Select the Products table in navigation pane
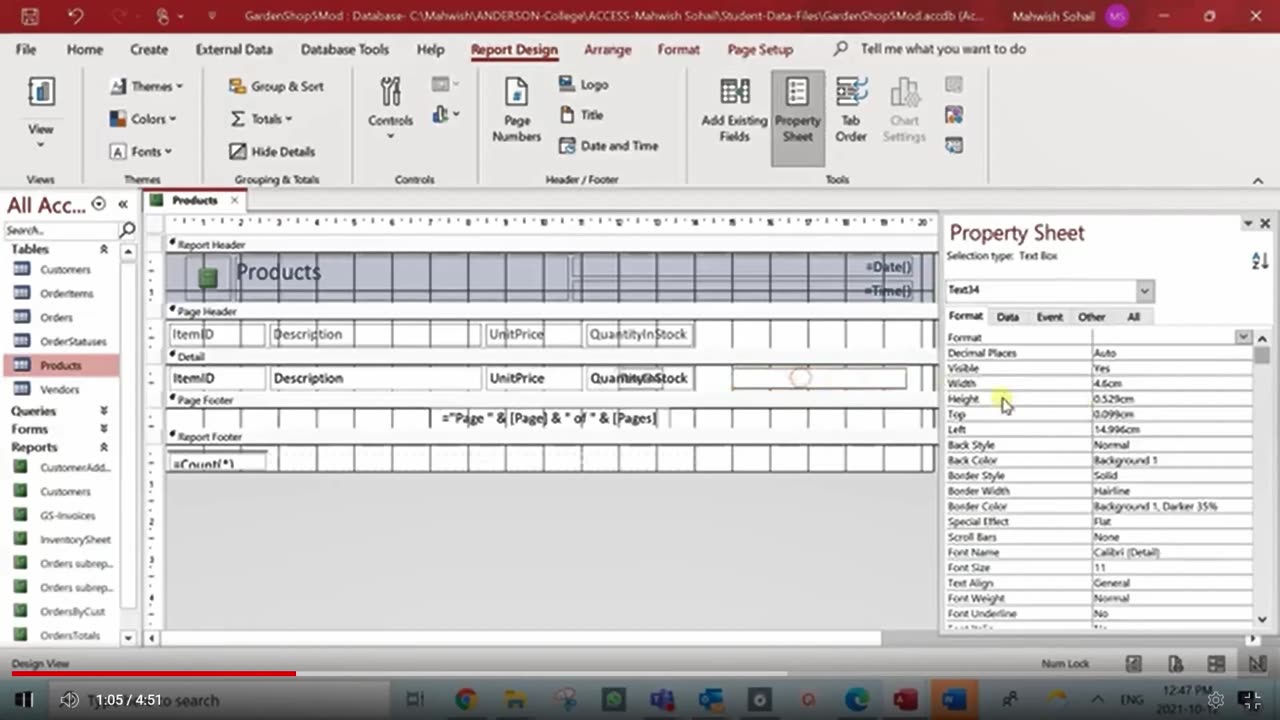Image resolution: width=1280 pixels, height=720 pixels. coord(62,366)
